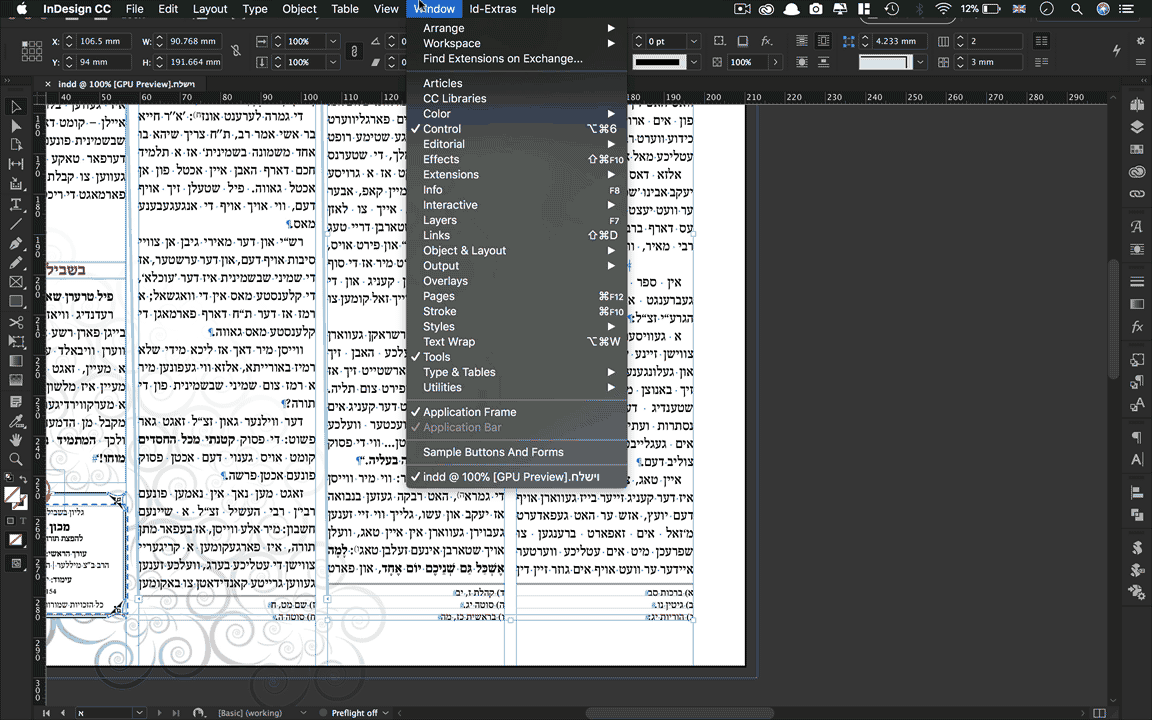
Task: Pick the Hand tool
Action: (16, 439)
